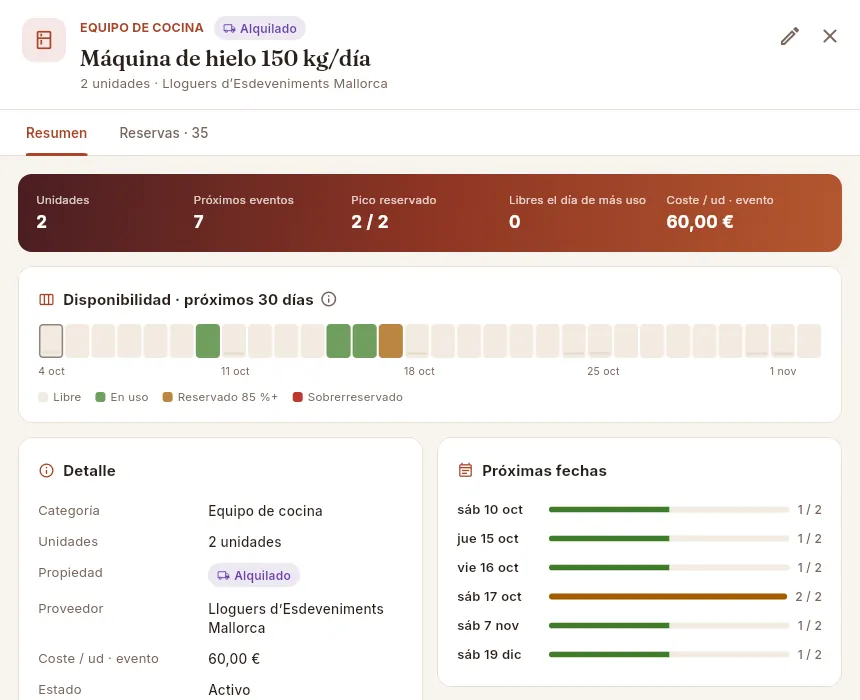
Task: Select the green 16 oct availability cell
Action: click(x=365, y=341)
